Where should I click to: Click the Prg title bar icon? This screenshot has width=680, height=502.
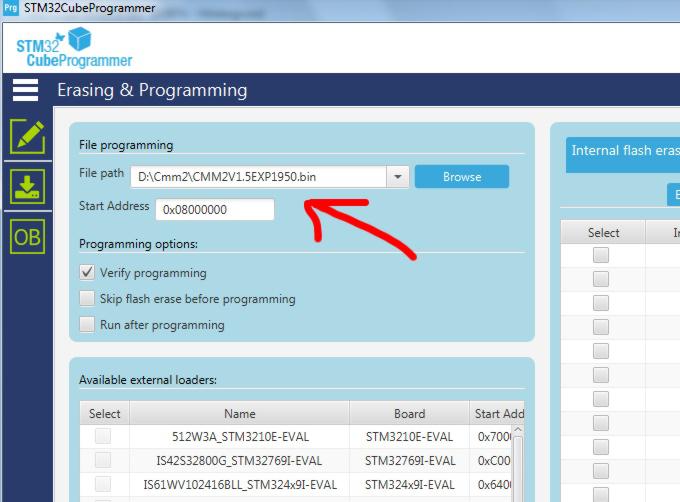10,9
